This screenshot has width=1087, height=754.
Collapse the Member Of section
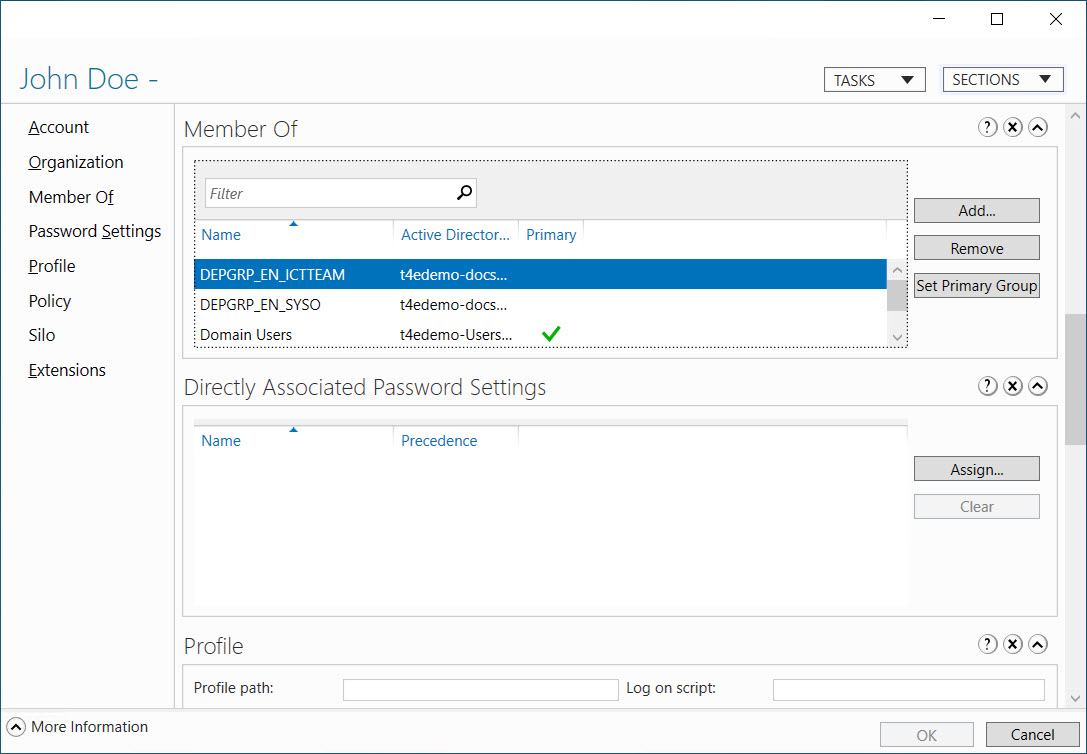pos(1038,127)
